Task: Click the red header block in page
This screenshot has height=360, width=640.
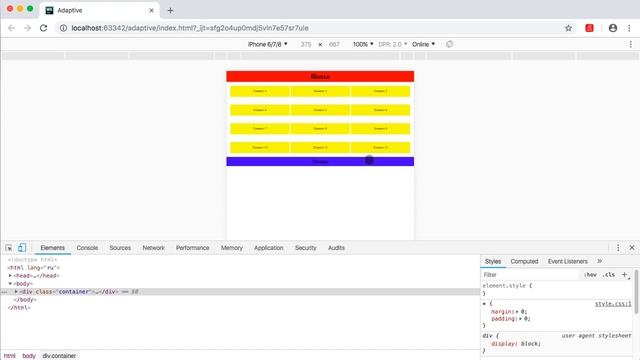Action: pos(320,76)
